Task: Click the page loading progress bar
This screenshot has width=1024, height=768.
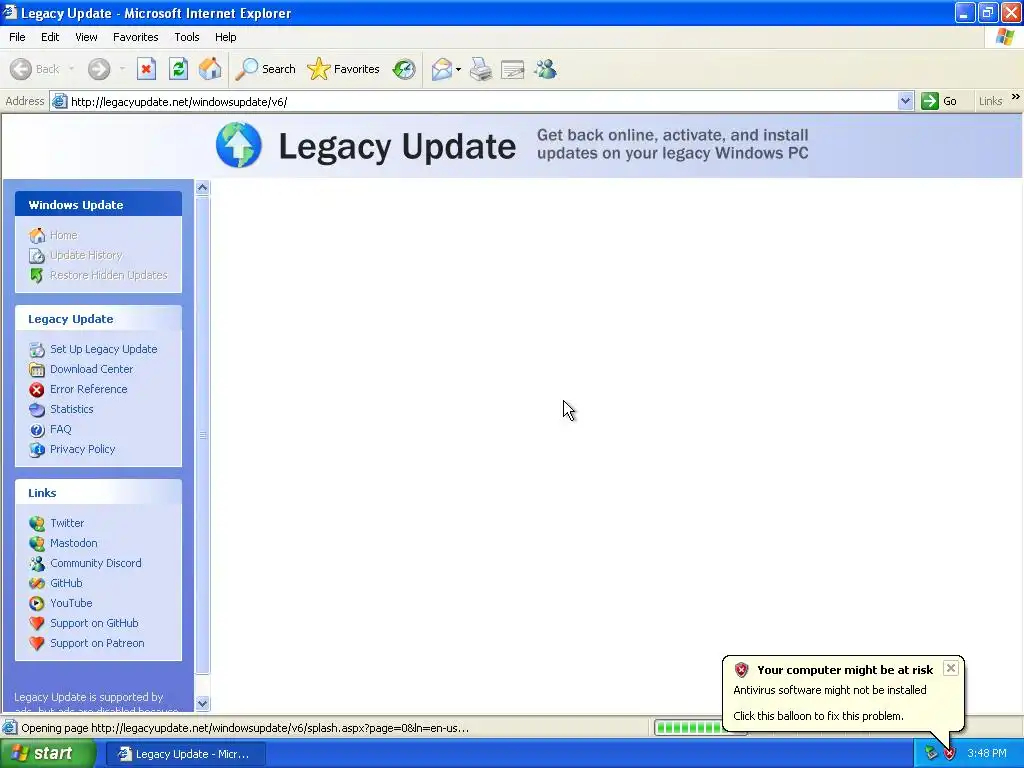Action: click(688, 728)
